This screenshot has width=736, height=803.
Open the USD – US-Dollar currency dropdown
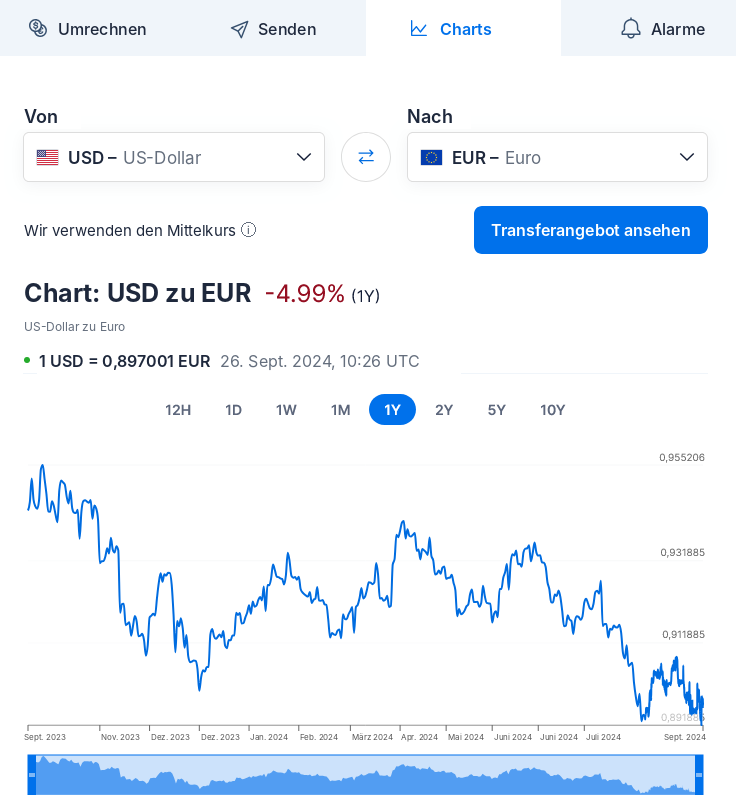coord(174,157)
